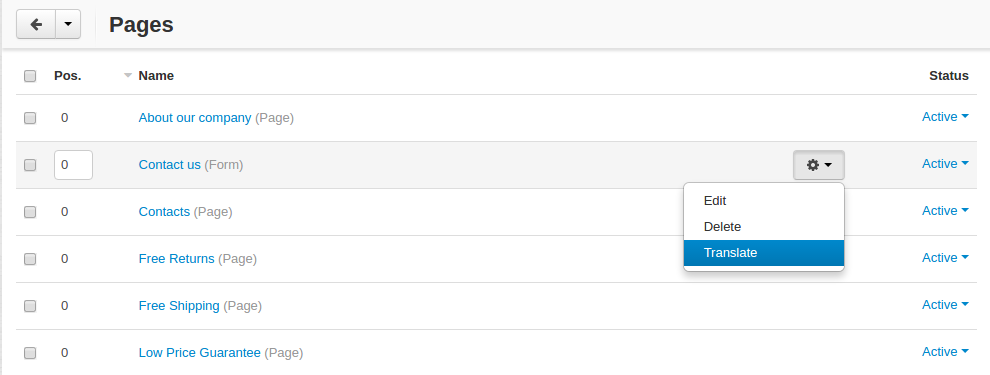Click the Low Price Guarantee link
This screenshot has height=375, width=990.
click(x=200, y=353)
